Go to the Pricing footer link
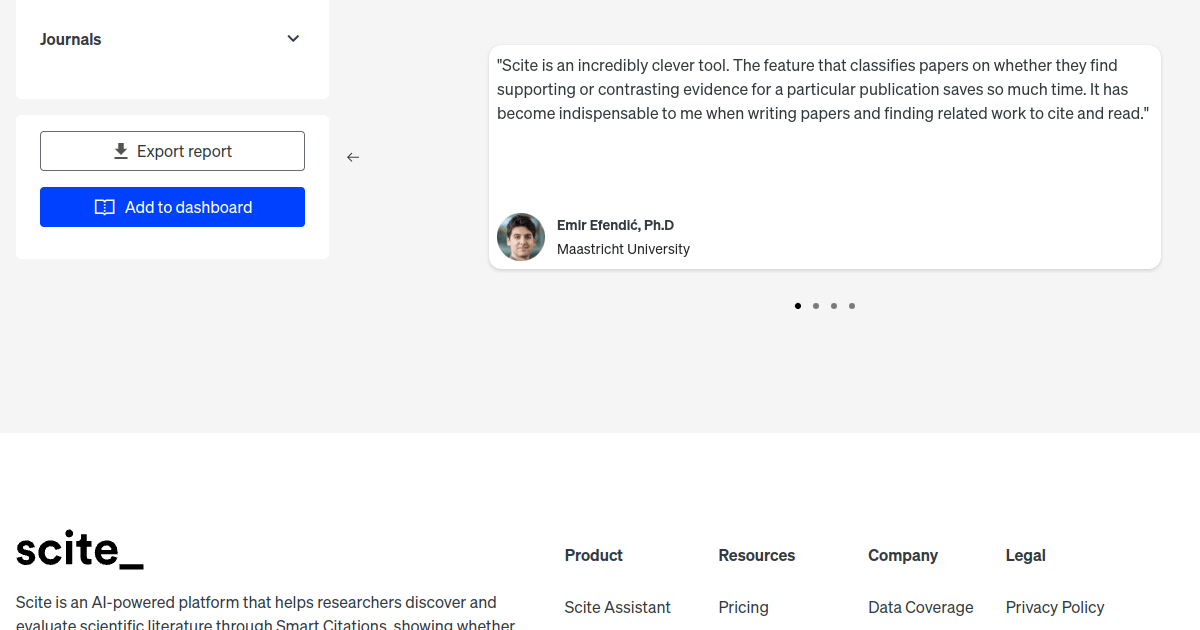 click(x=743, y=607)
